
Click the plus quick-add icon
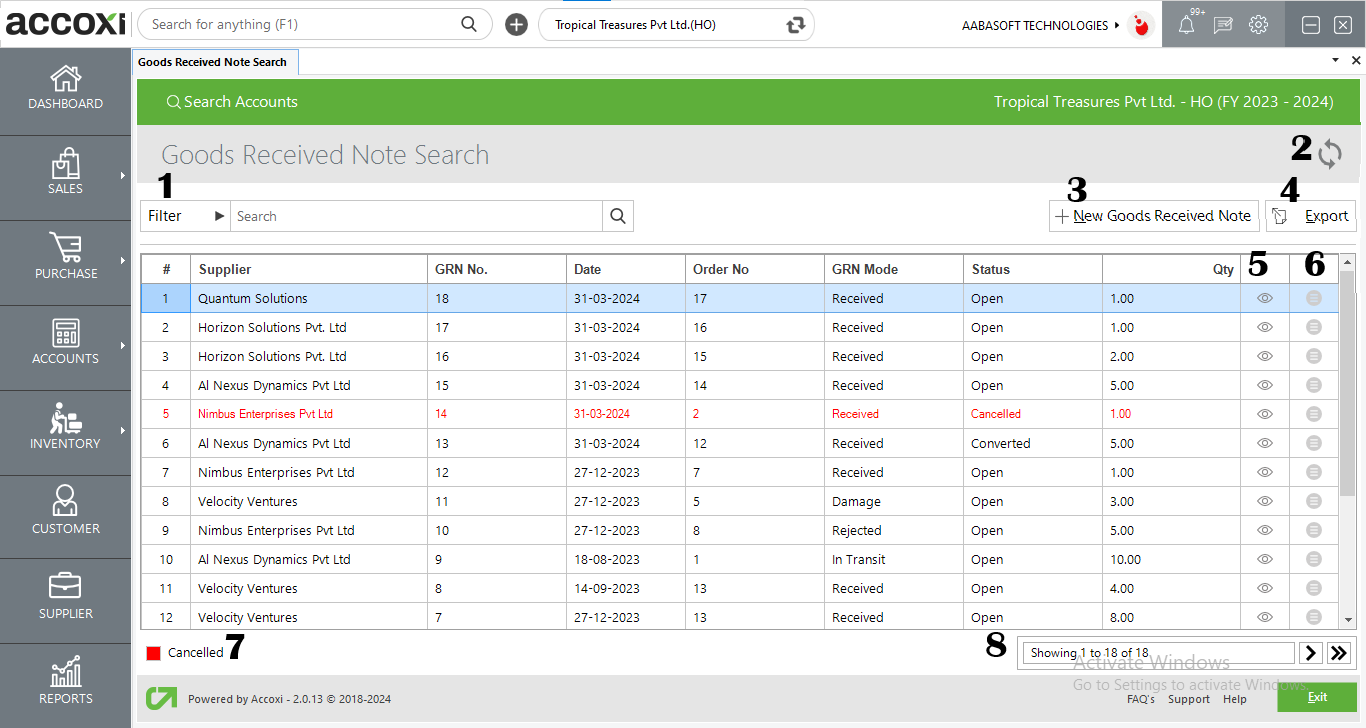pyautogui.click(x=516, y=25)
